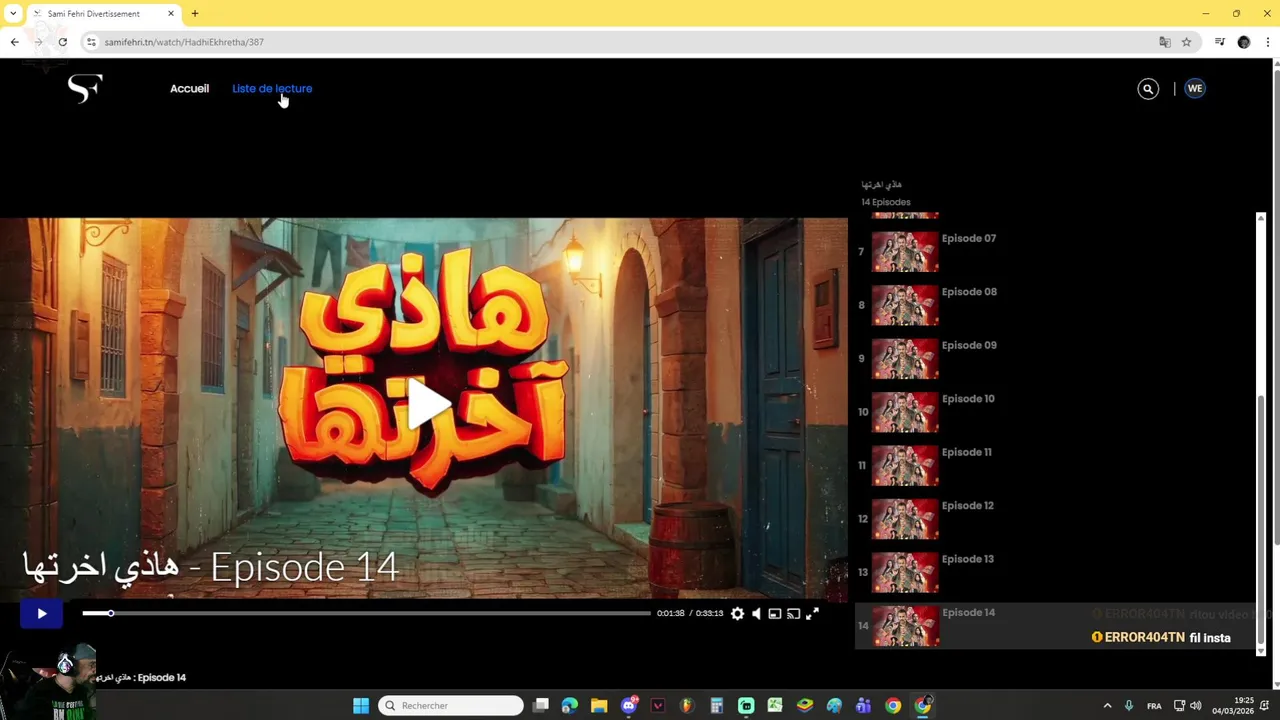Open a new browser tab with plus

(195, 14)
